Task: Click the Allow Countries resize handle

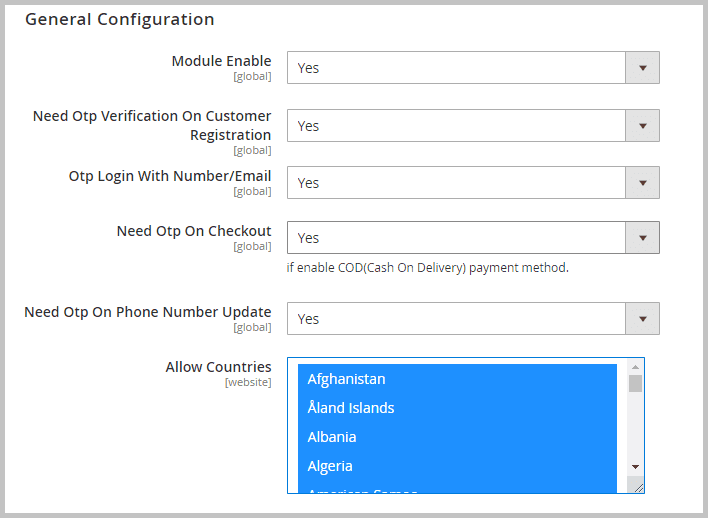Action: tap(637, 486)
